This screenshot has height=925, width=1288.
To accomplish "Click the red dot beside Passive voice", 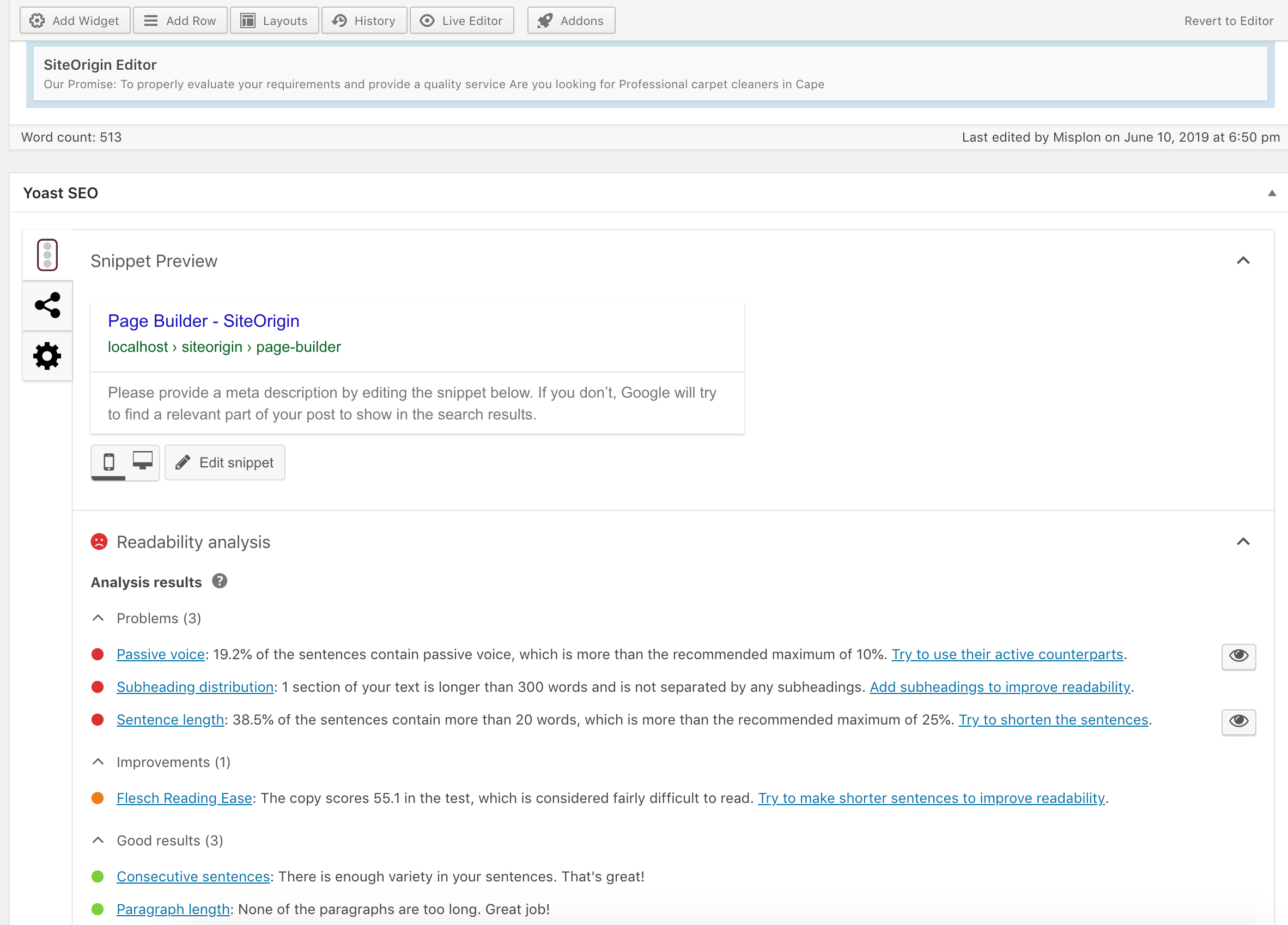I will pyautogui.click(x=98, y=654).
